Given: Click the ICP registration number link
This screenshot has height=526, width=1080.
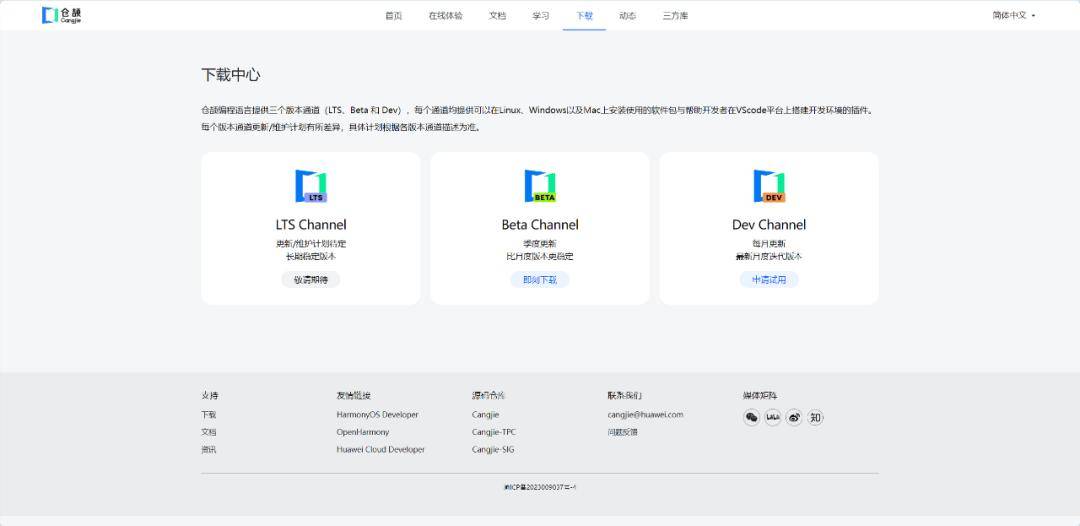Looking at the screenshot, I should [x=540, y=487].
